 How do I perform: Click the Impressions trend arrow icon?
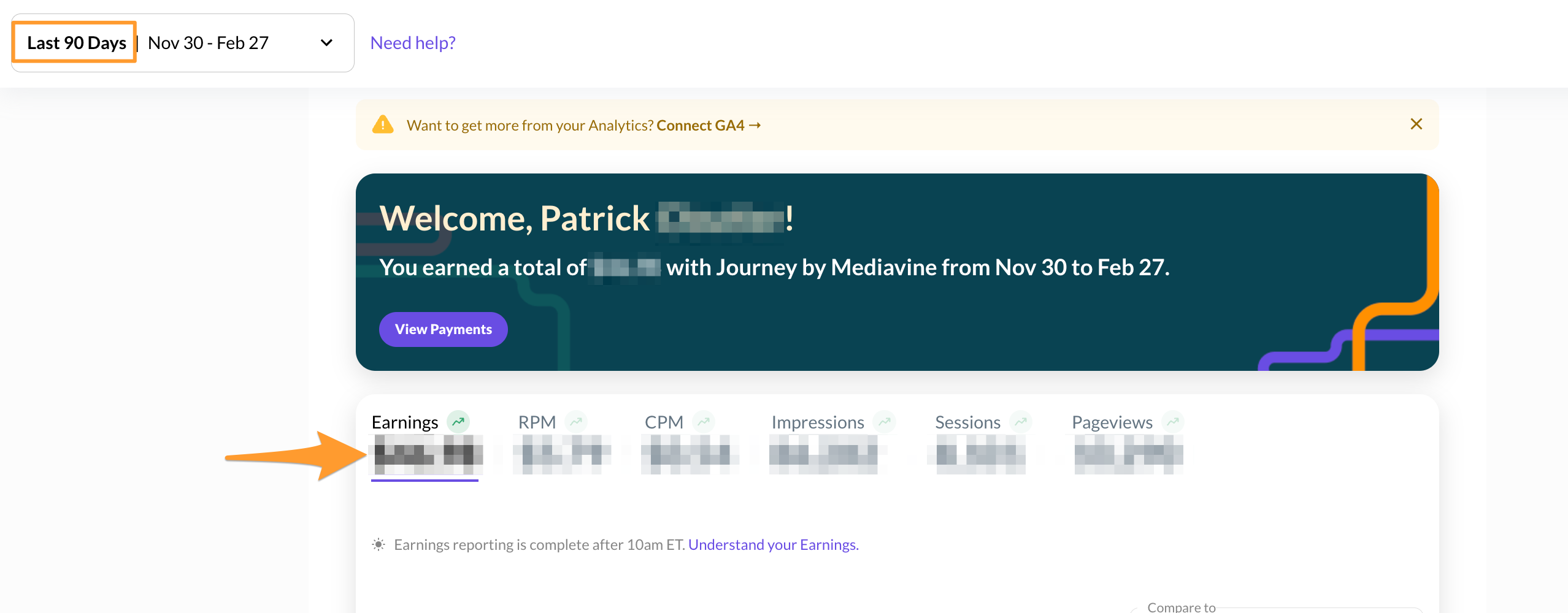pyautogui.click(x=884, y=422)
